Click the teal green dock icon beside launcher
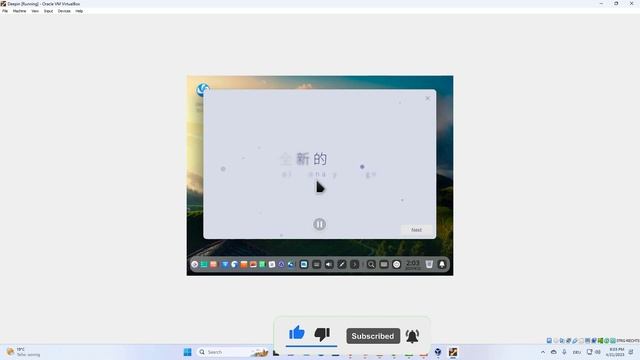This screenshot has height=360, width=640. [x=204, y=264]
